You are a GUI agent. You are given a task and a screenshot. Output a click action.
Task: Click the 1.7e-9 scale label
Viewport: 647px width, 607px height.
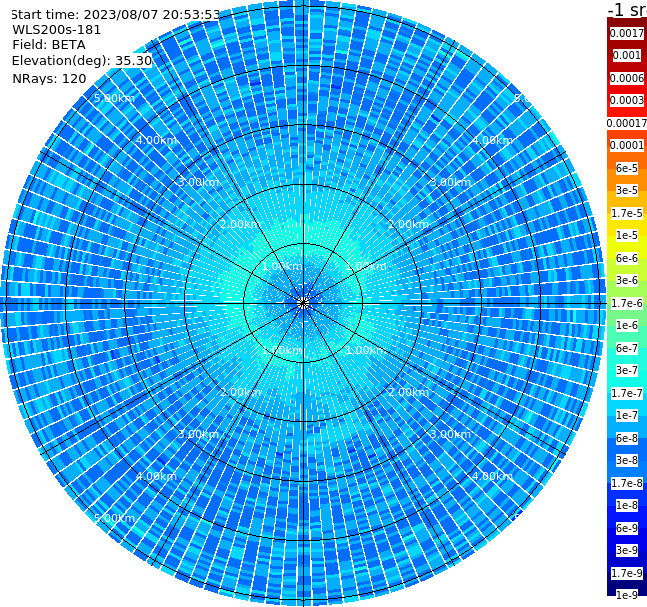627,573
